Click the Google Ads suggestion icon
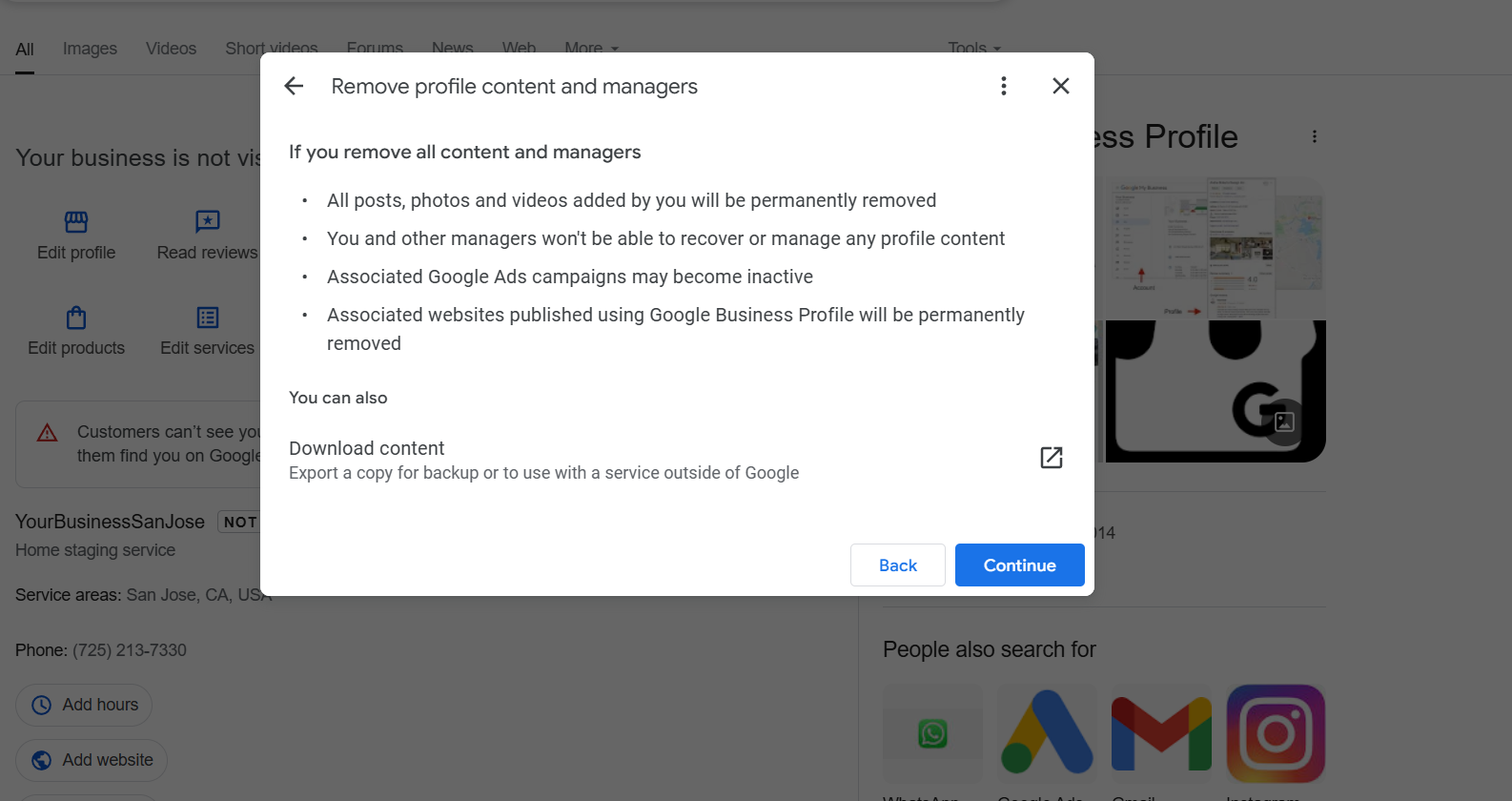 point(1047,732)
